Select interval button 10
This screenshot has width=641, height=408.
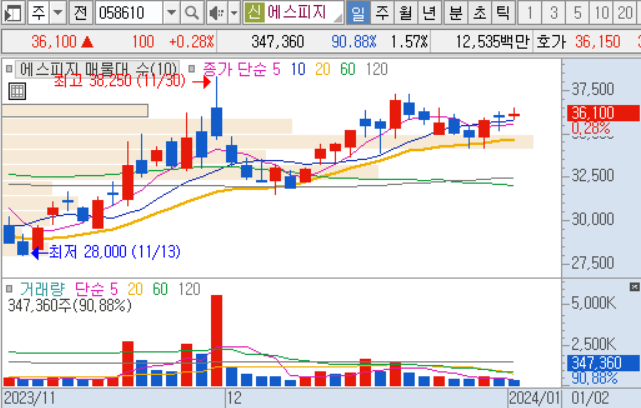(x=601, y=13)
